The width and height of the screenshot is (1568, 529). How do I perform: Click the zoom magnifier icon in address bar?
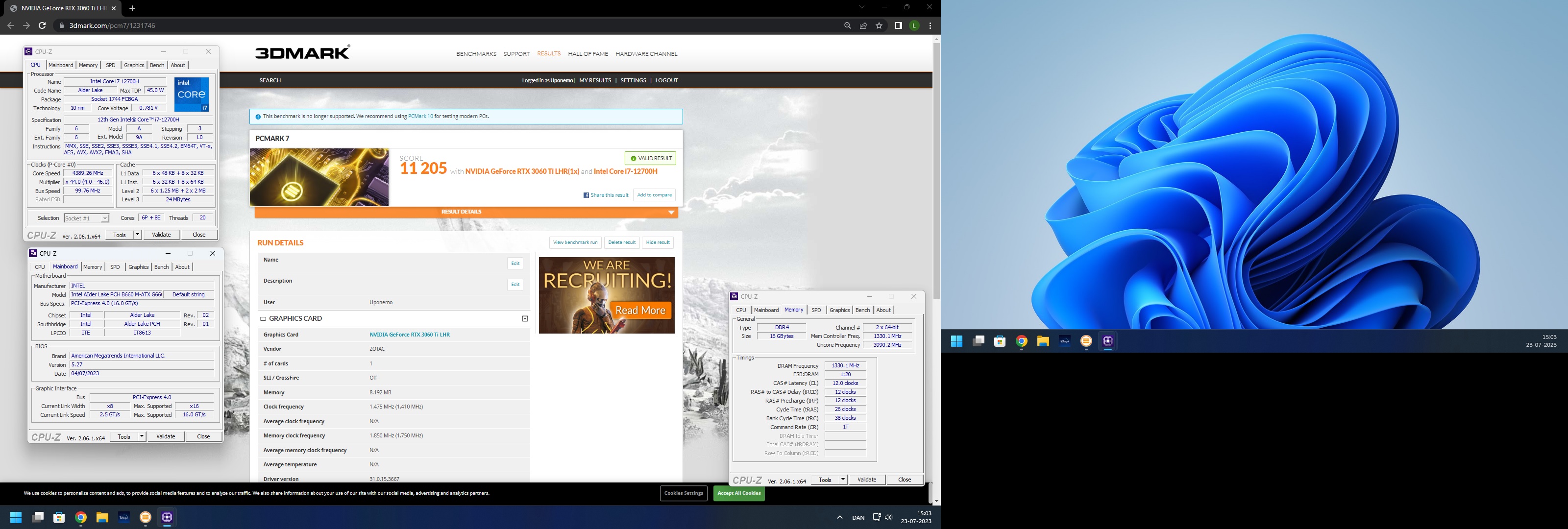point(847,25)
